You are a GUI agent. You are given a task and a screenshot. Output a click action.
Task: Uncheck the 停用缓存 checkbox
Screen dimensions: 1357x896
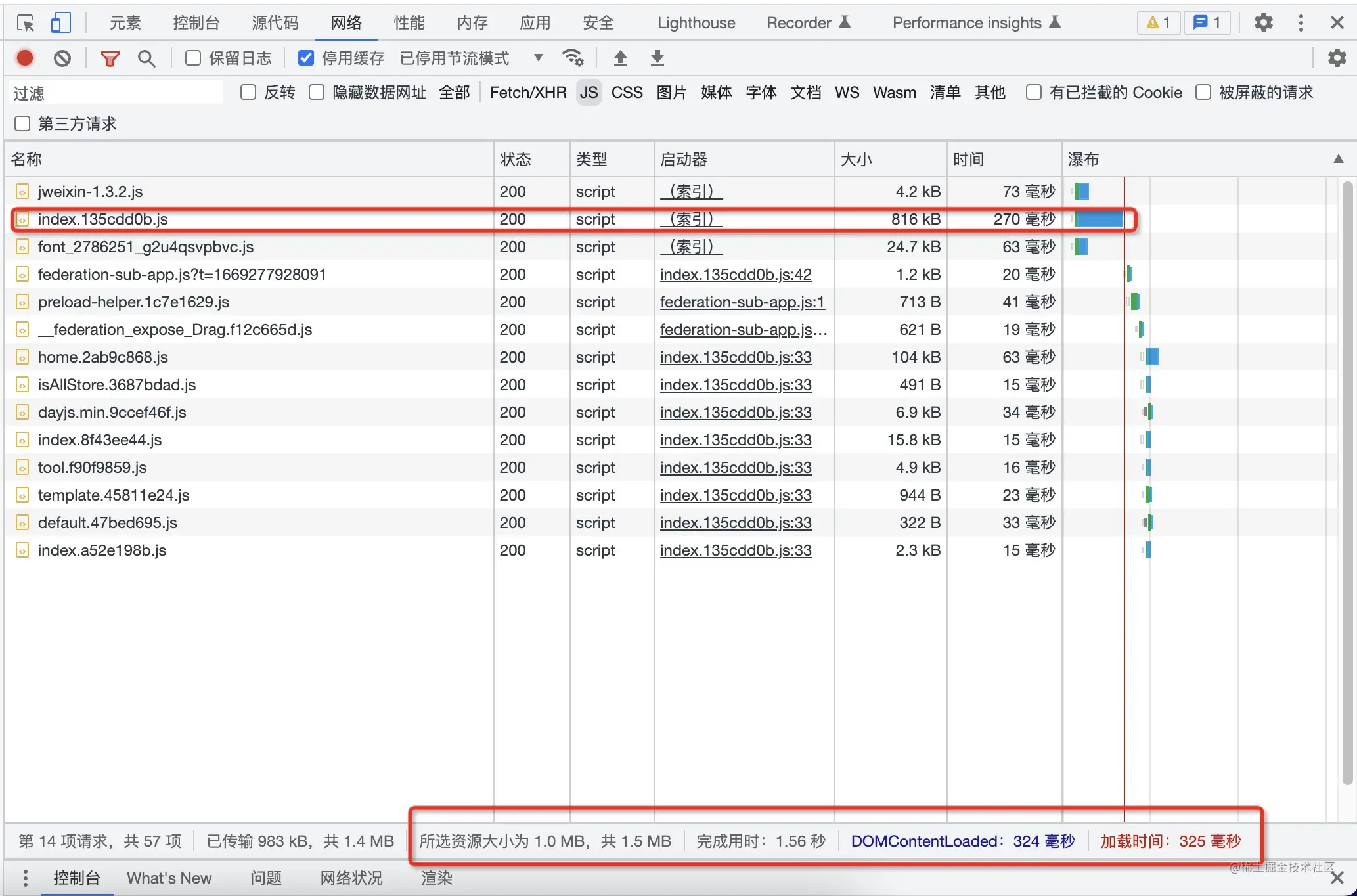click(x=305, y=58)
